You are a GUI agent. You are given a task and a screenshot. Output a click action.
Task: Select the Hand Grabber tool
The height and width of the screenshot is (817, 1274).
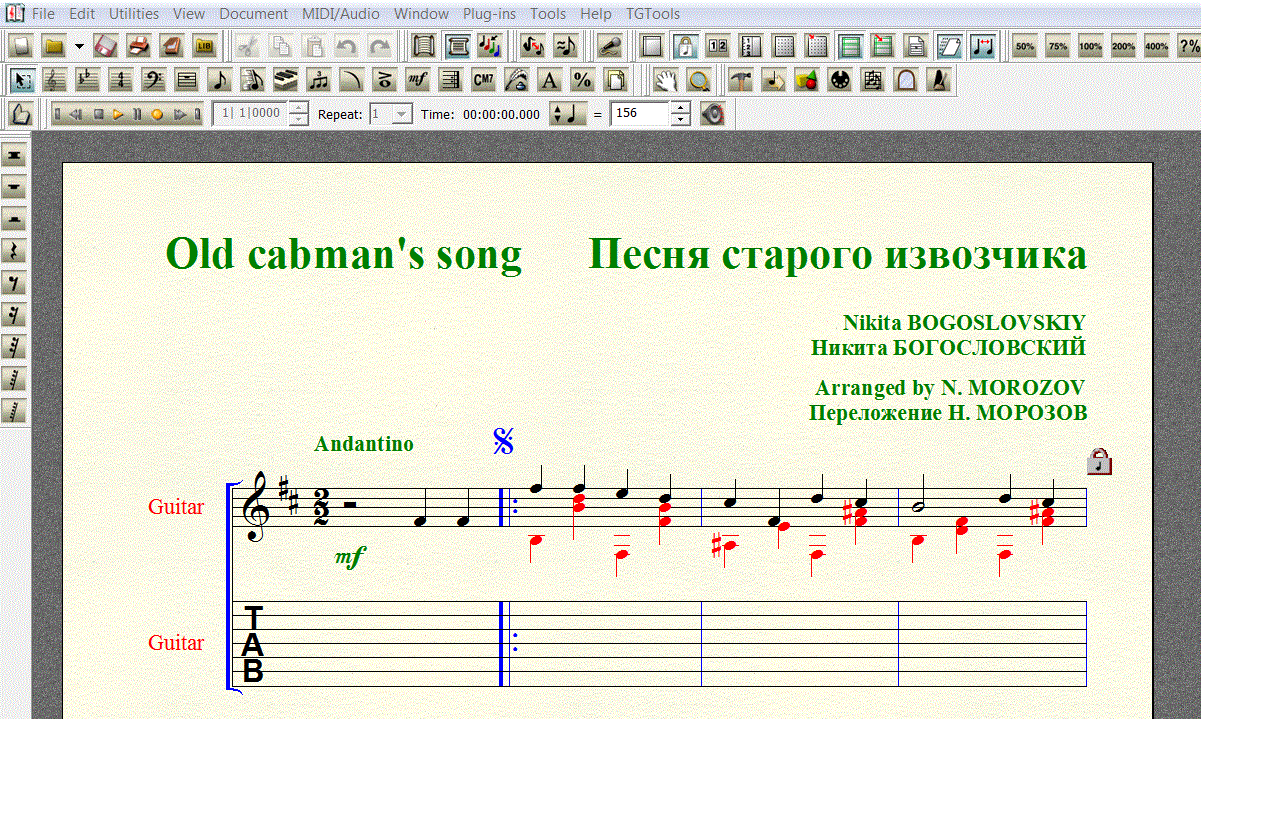(x=666, y=80)
